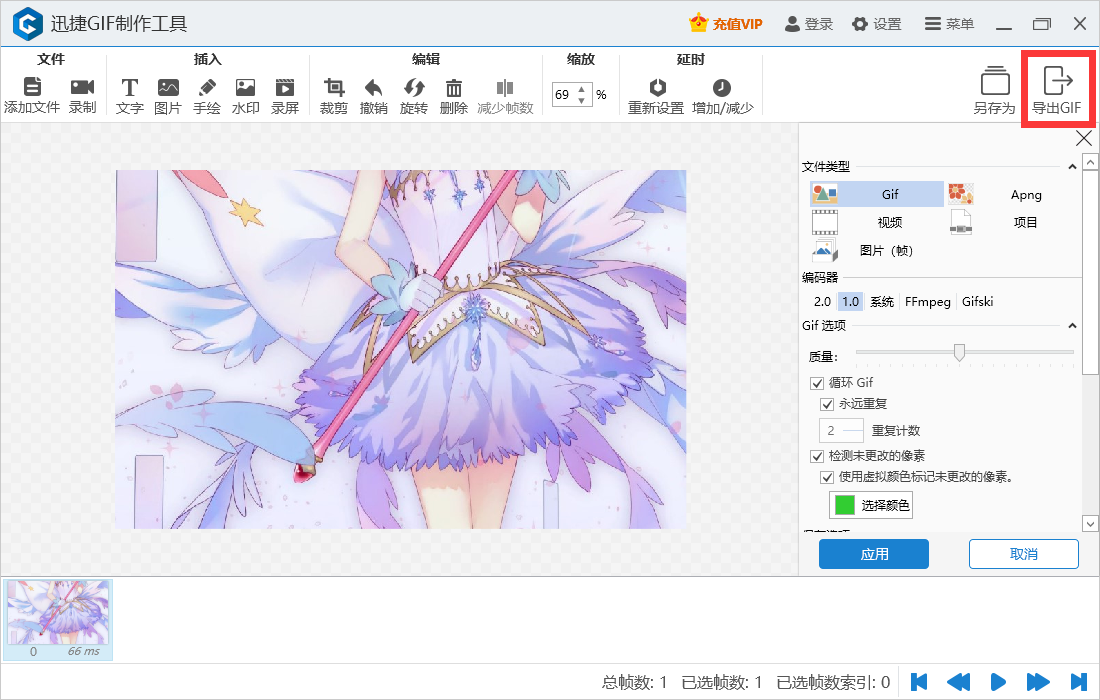
Task: Toggle 永远重复 checkbox
Action: [x=827, y=405]
